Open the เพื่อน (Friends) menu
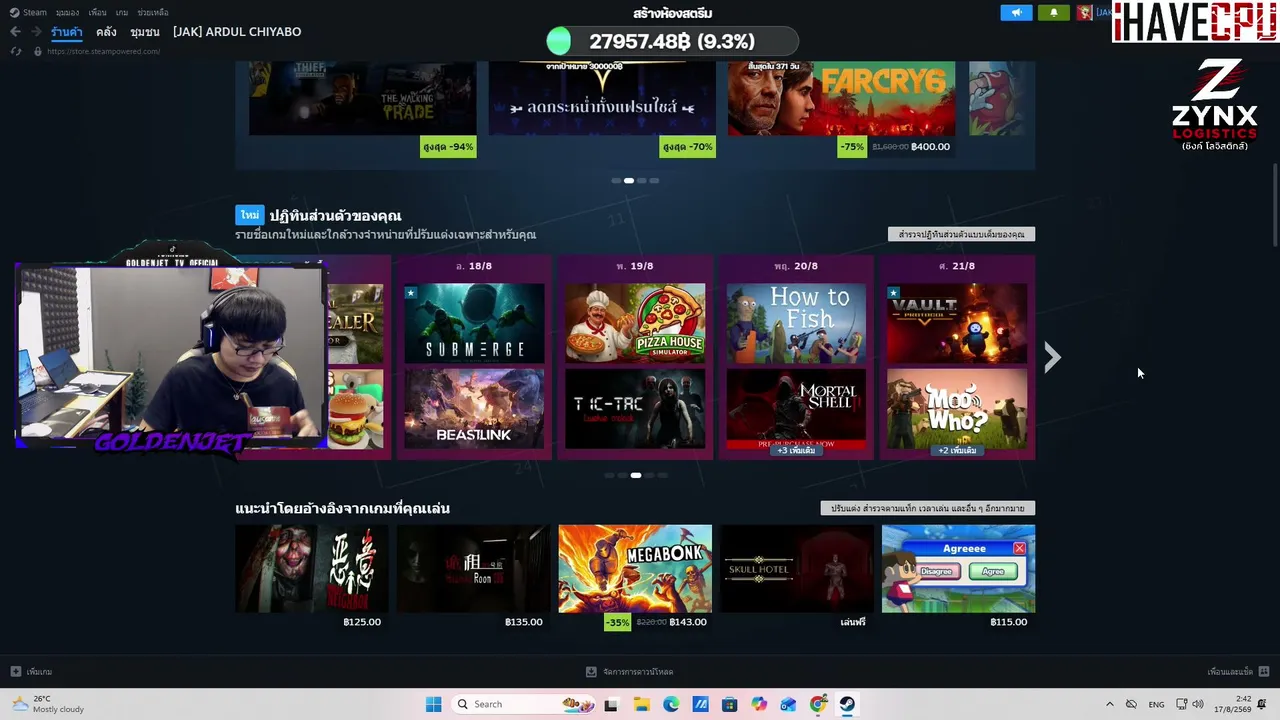The height and width of the screenshot is (720, 1280). [x=97, y=12]
